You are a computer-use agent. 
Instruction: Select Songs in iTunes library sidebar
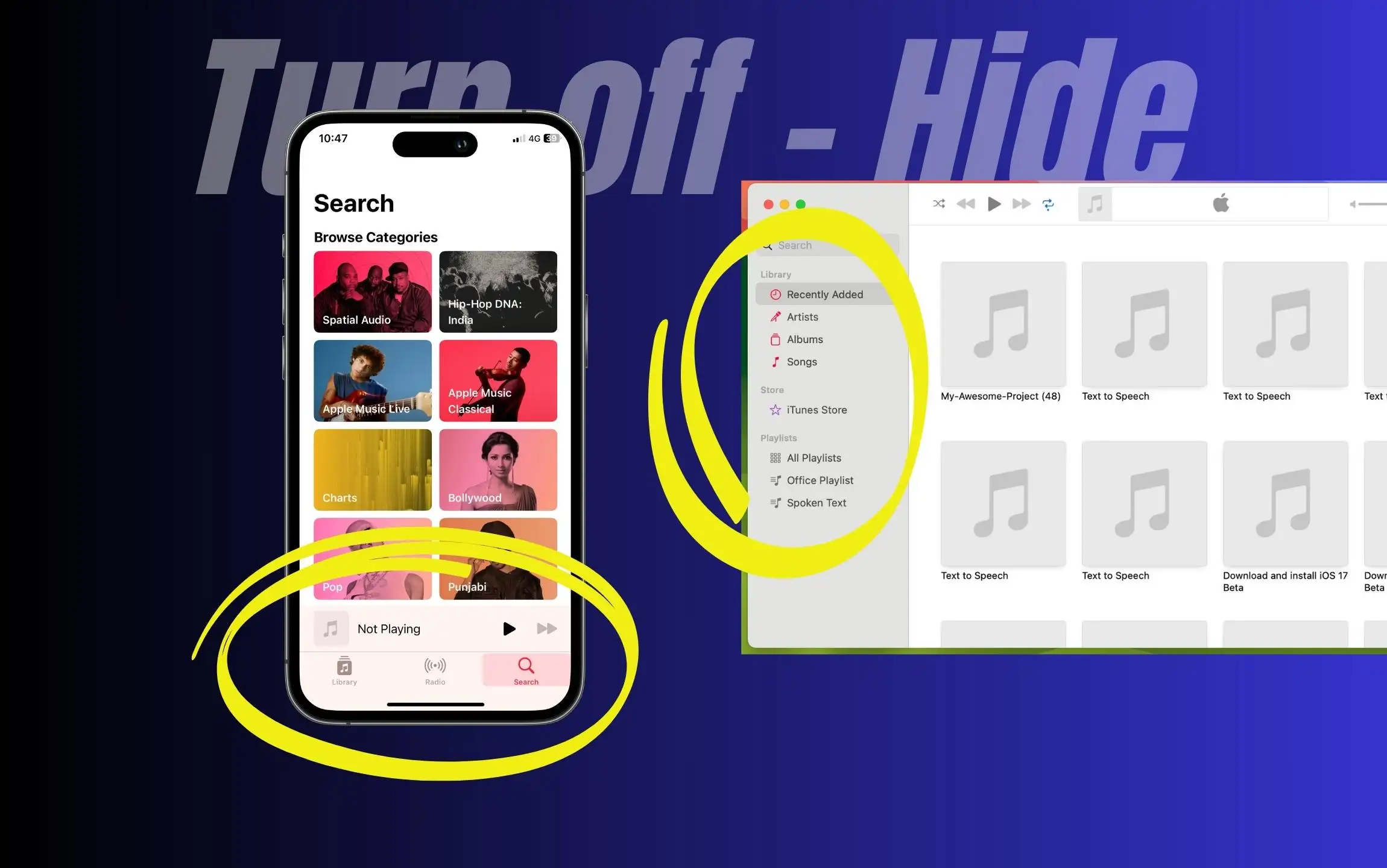coord(801,361)
